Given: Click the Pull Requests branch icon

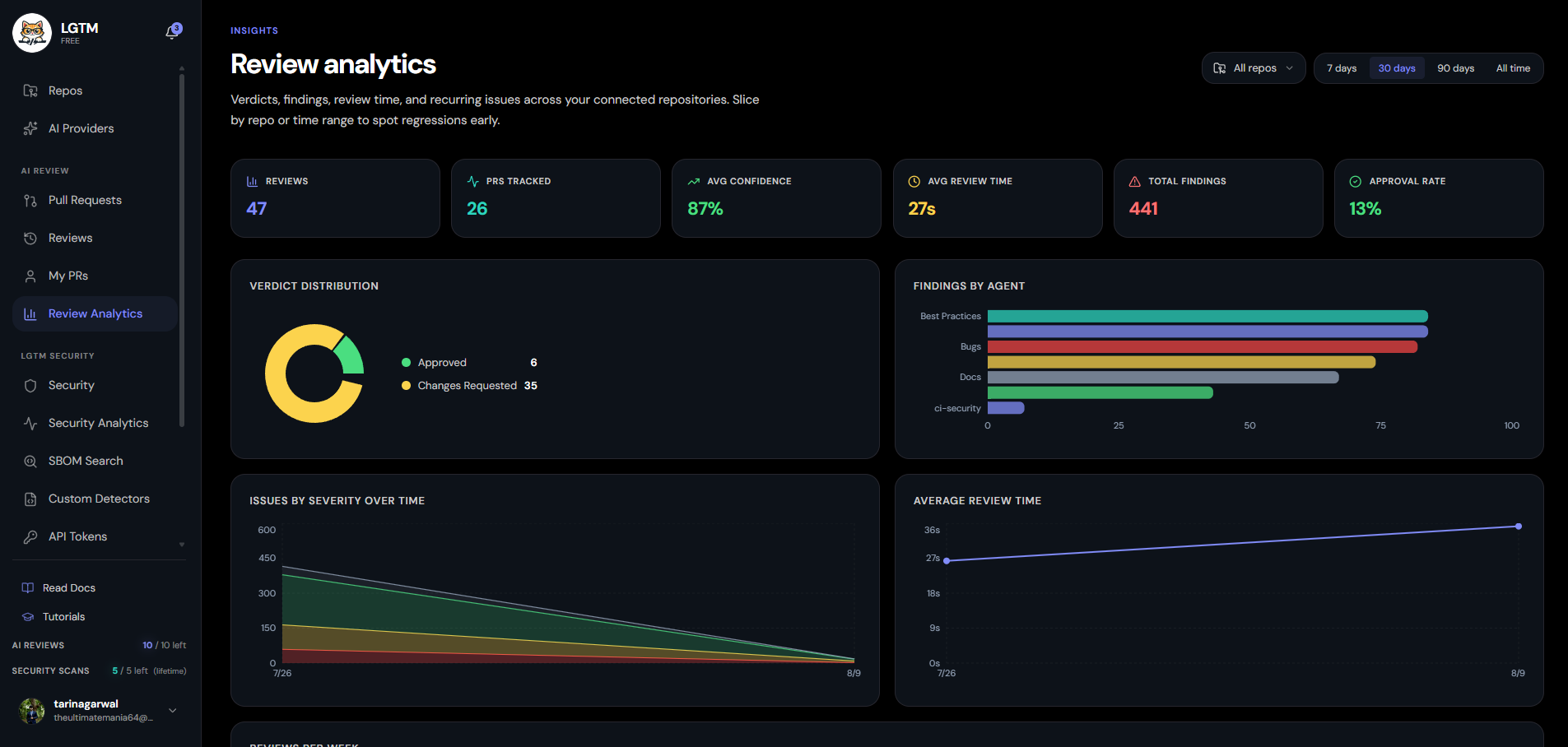Looking at the screenshot, I should tap(30, 200).
